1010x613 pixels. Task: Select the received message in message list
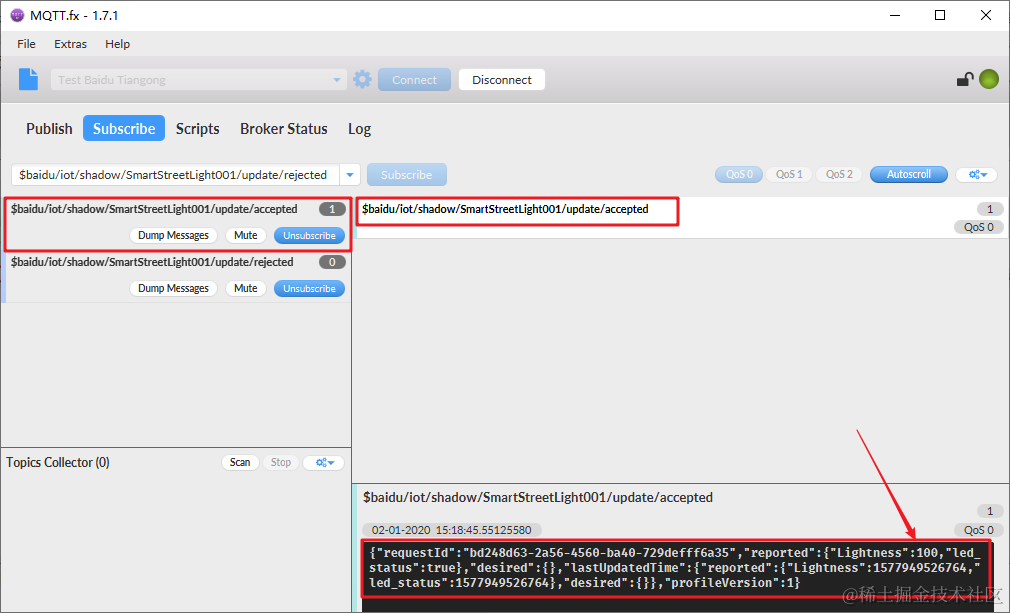coord(681,218)
